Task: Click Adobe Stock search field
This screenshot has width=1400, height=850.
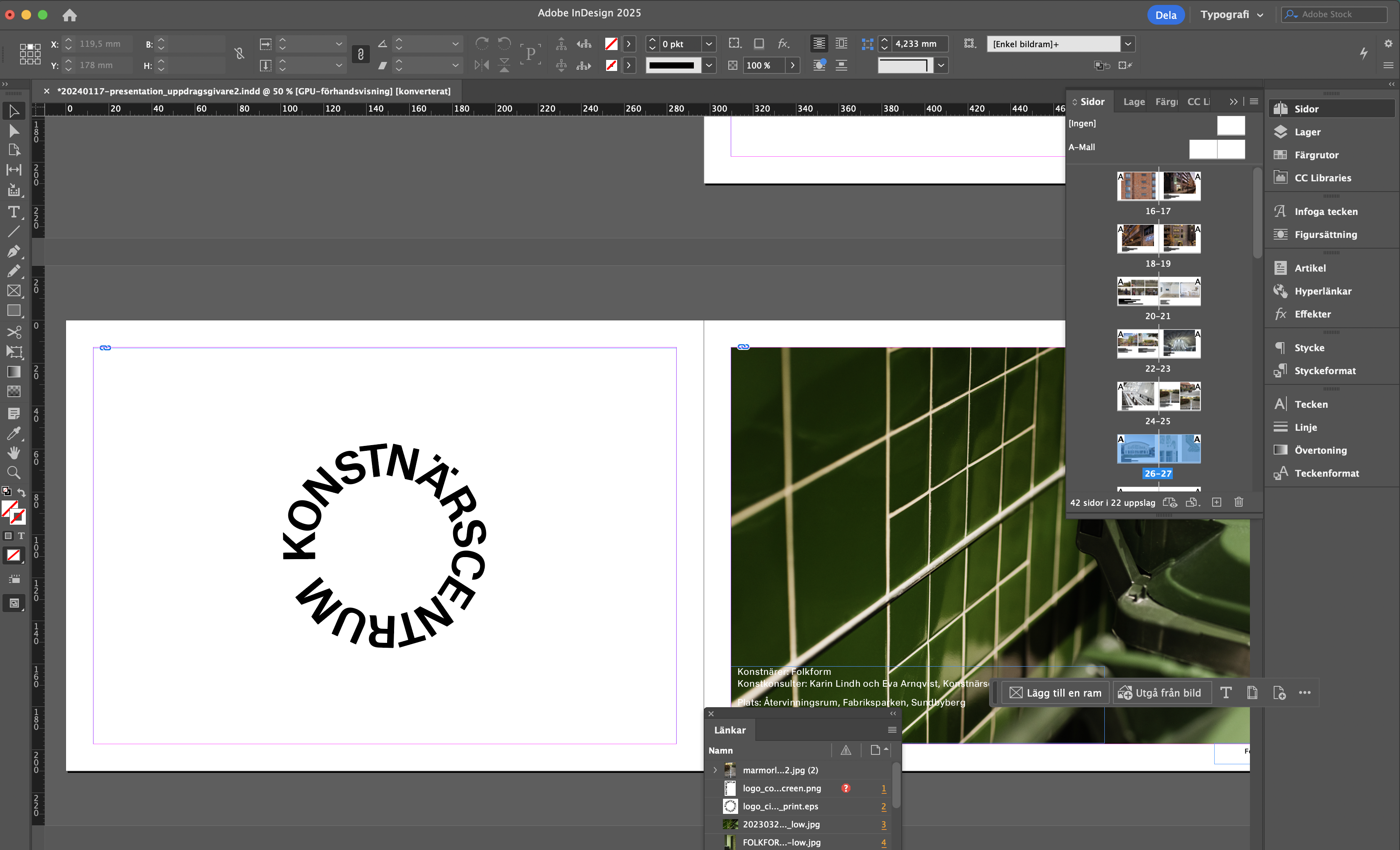Action: 1334,15
